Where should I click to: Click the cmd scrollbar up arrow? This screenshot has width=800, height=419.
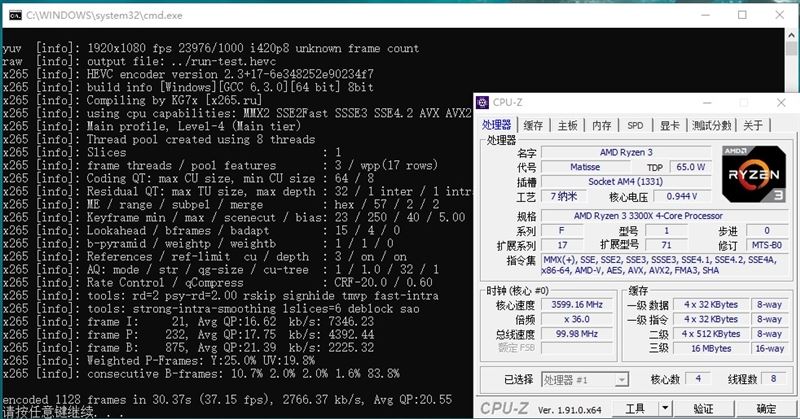pyautogui.click(x=791, y=35)
